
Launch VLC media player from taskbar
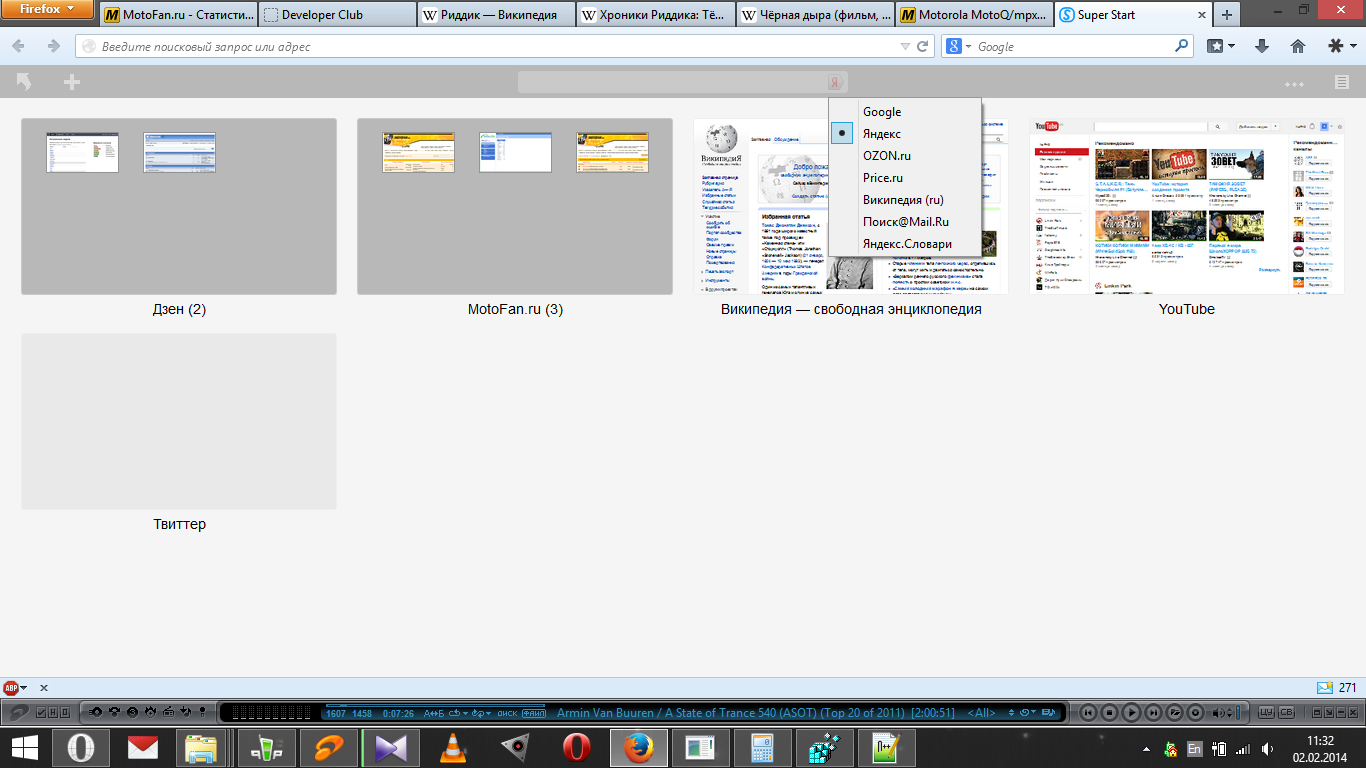(x=453, y=748)
